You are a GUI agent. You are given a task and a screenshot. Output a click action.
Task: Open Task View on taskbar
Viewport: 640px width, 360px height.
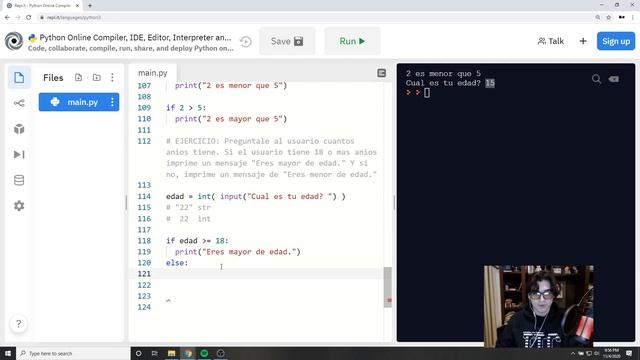(x=155, y=353)
